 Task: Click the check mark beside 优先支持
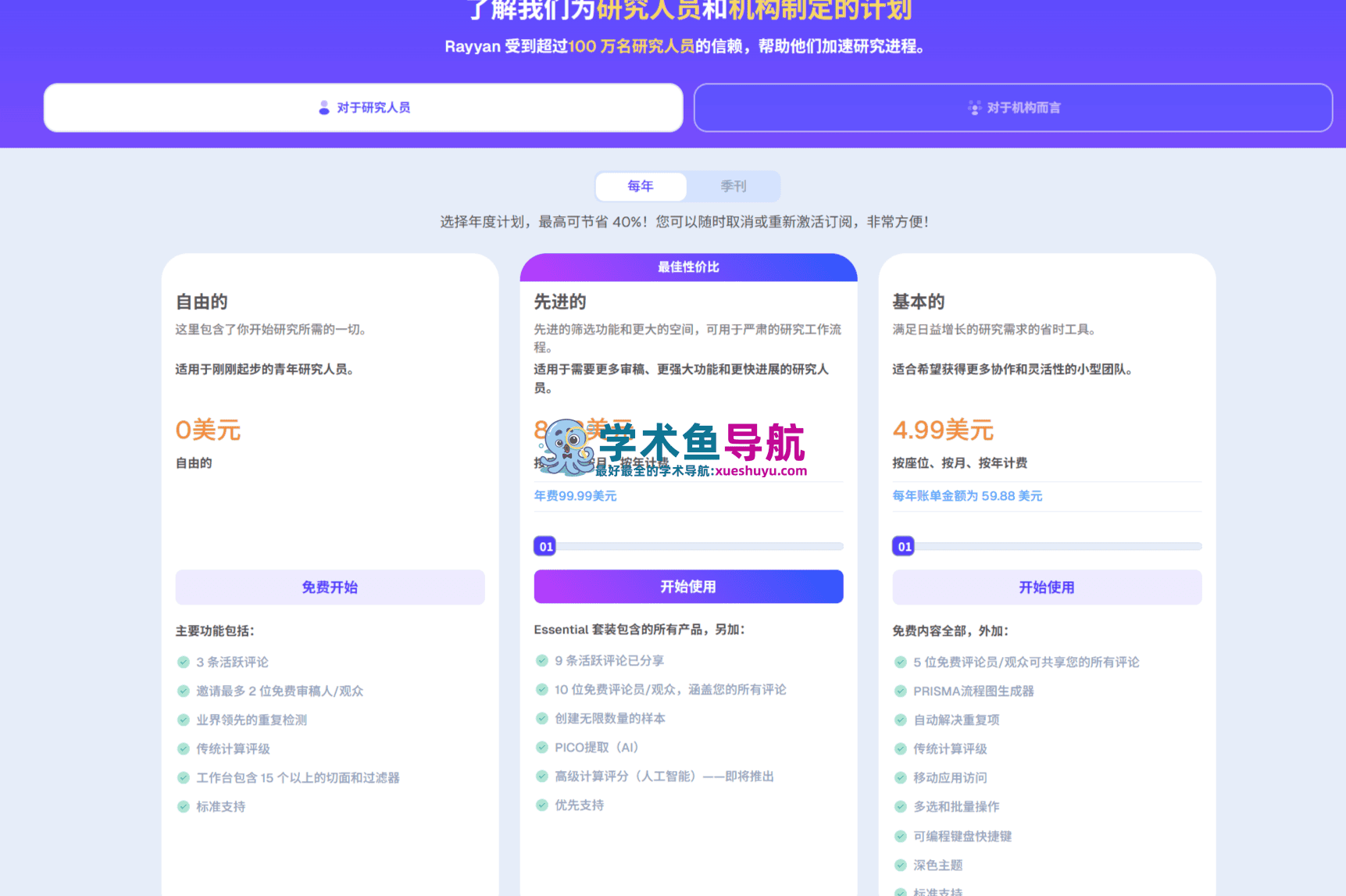coord(542,805)
